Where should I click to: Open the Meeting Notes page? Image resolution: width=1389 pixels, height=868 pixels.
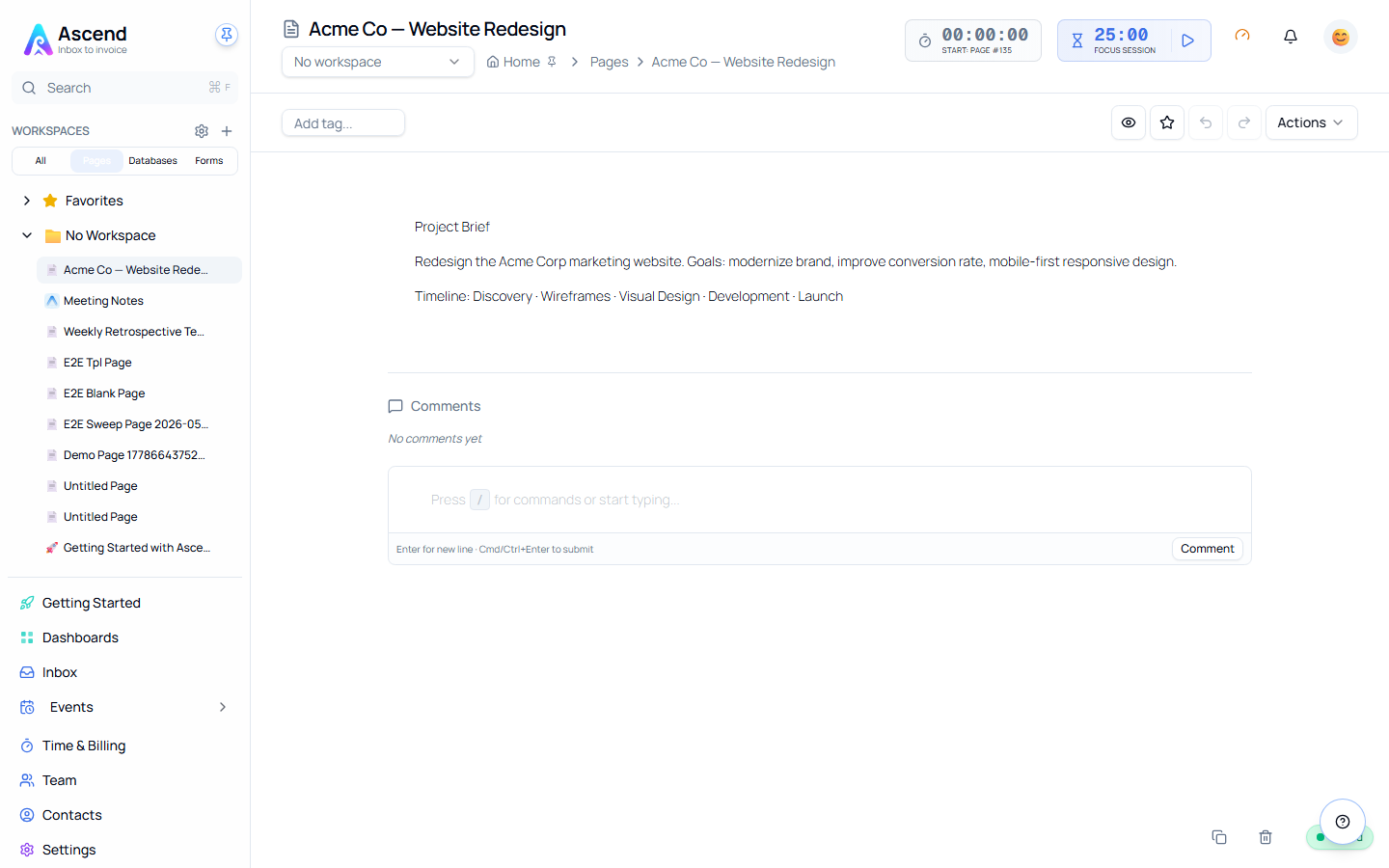pos(139,301)
